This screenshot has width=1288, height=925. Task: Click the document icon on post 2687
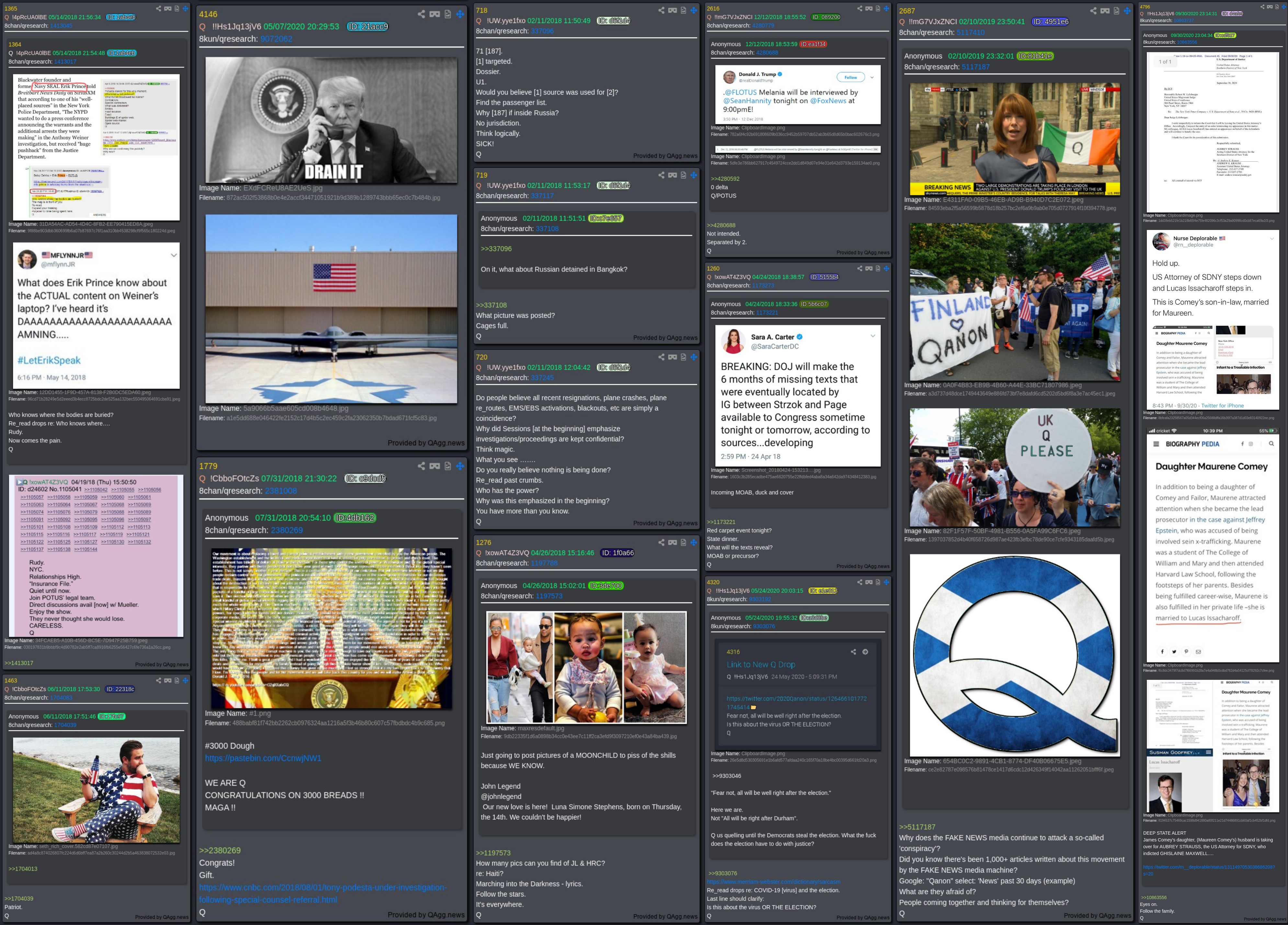point(1116,11)
